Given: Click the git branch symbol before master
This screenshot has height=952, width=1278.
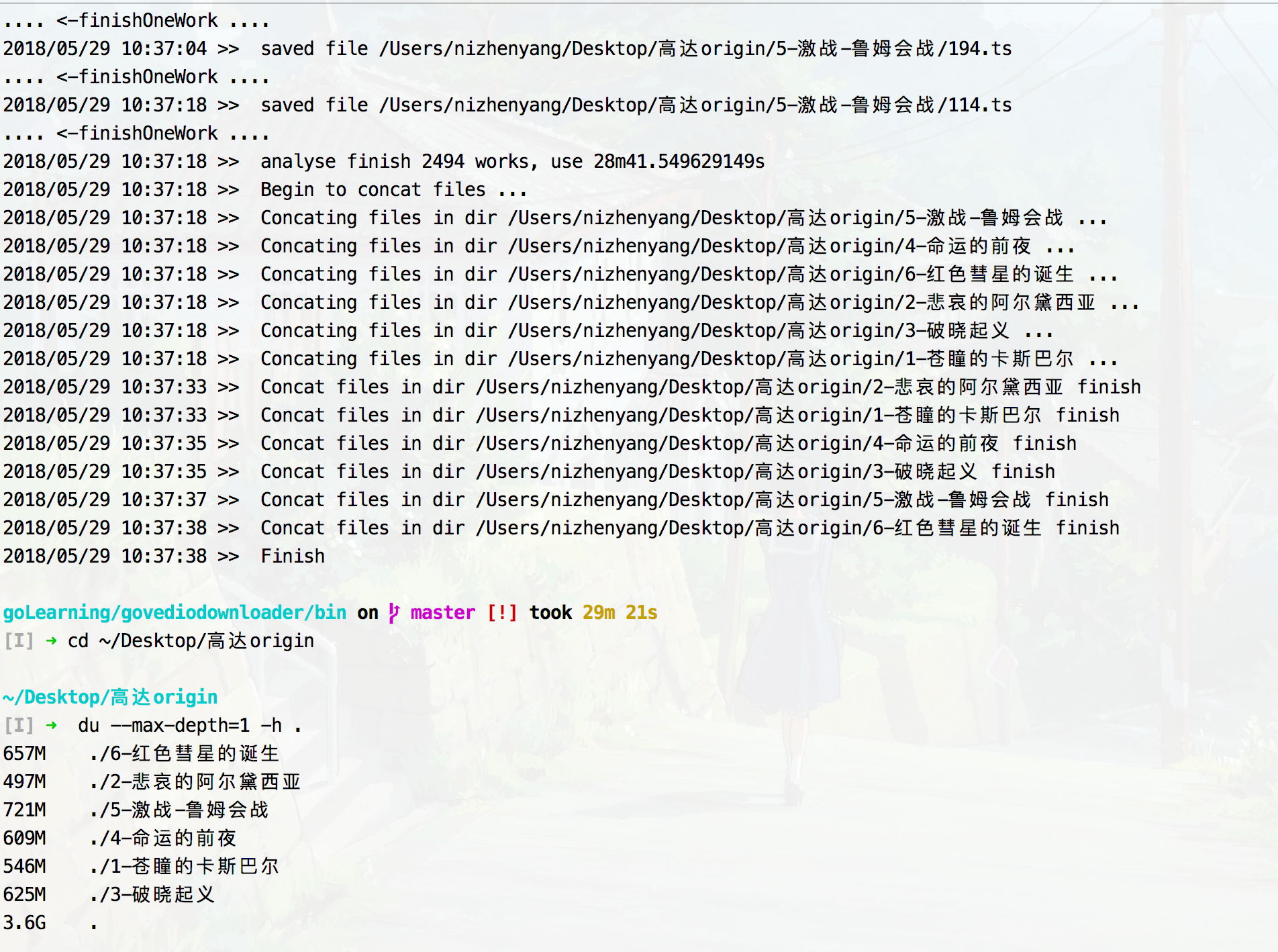Looking at the screenshot, I should (394, 613).
